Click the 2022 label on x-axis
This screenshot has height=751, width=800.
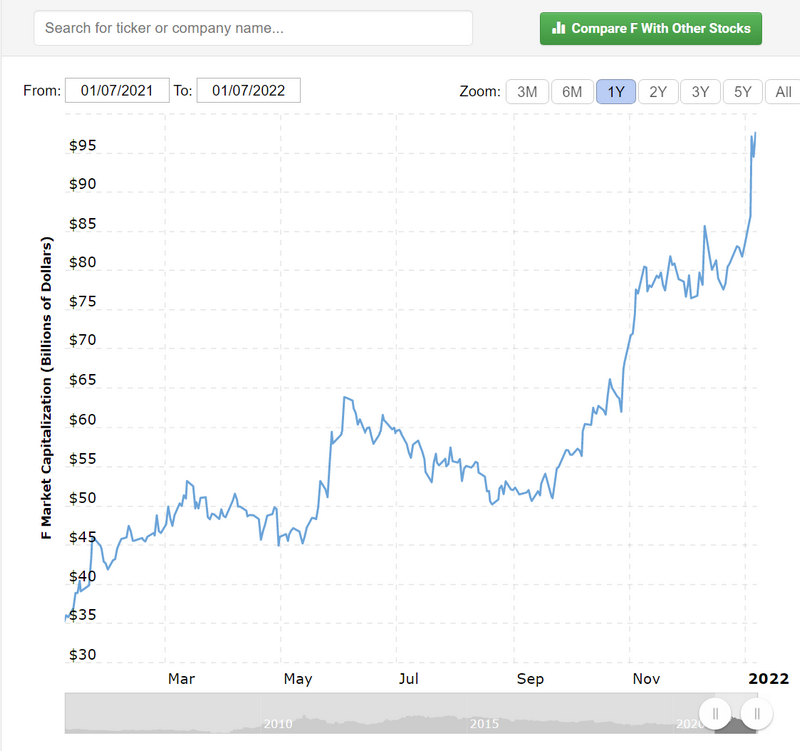click(767, 679)
